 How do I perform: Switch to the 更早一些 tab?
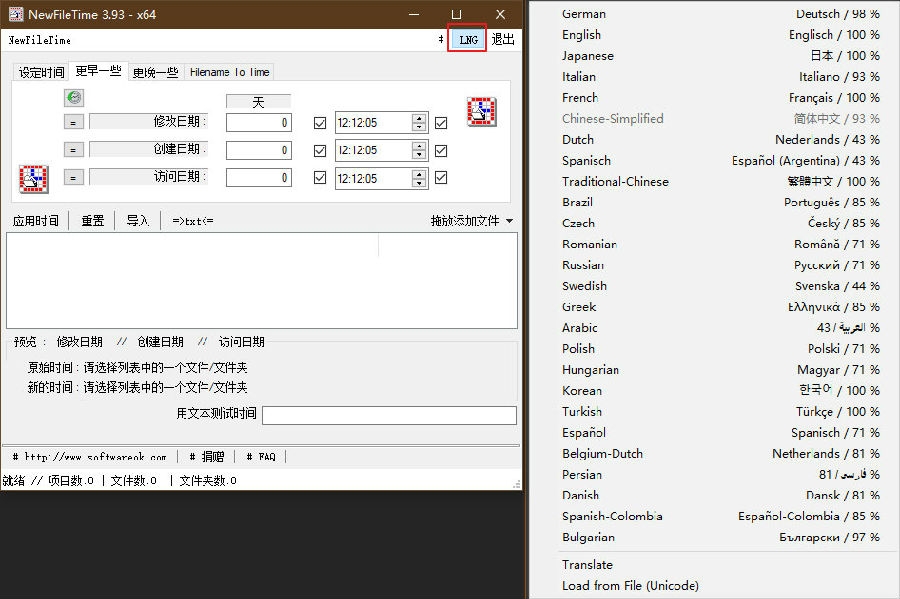(98, 71)
